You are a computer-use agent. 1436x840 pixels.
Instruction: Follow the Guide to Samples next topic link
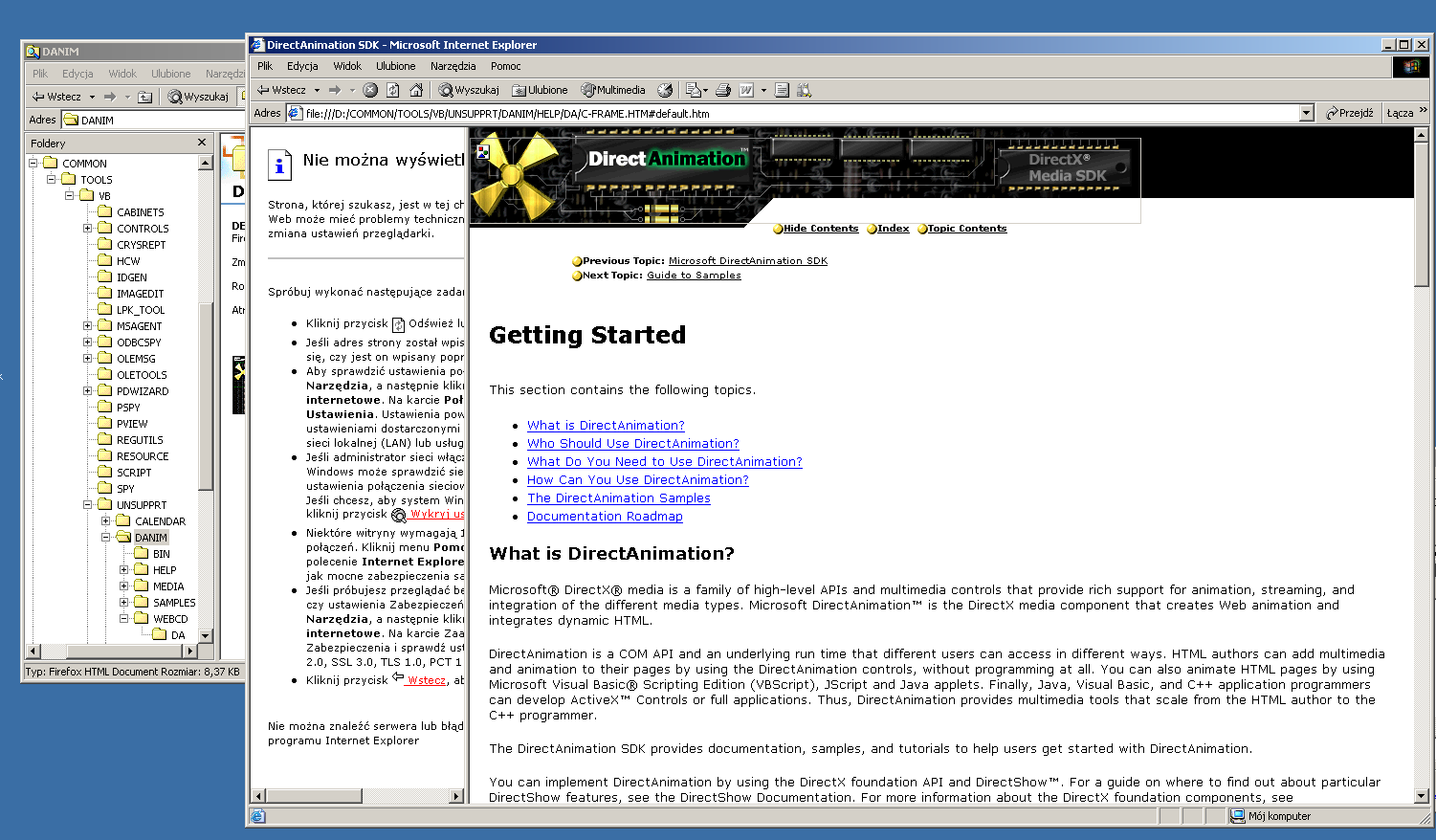[x=694, y=276]
